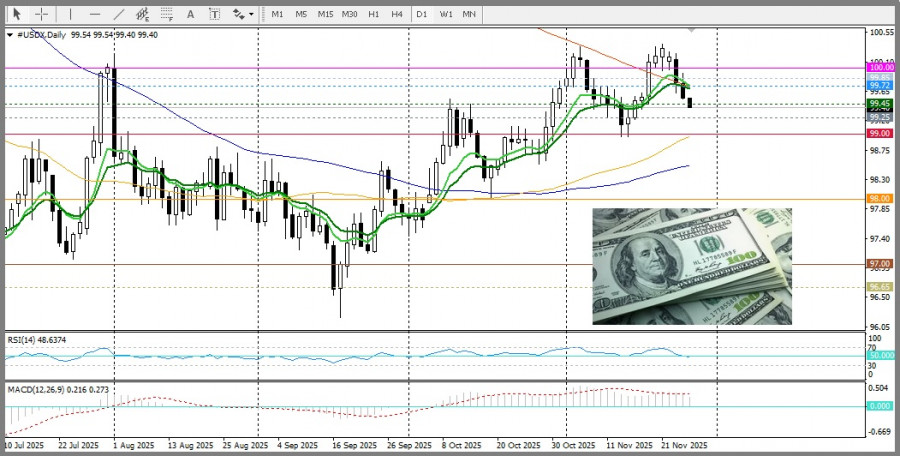Choose the trendline drawing tool
Screen dimensions: 900x456
[x=119, y=14]
